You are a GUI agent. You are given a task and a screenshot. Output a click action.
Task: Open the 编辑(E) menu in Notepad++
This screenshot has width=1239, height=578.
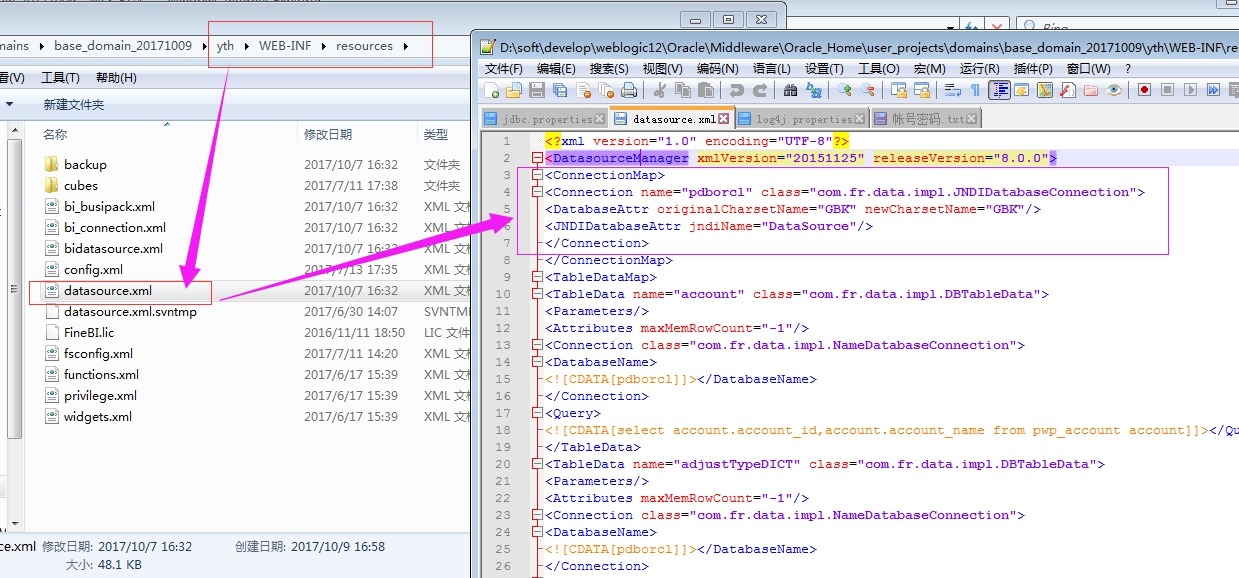pos(556,68)
